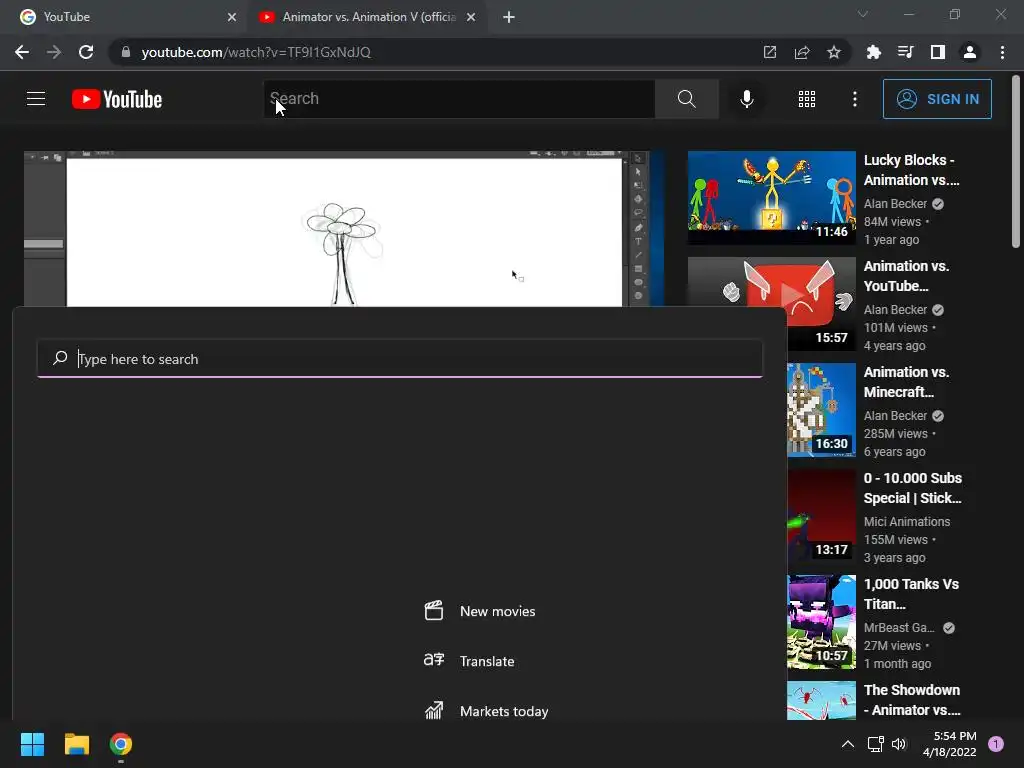Start voice search with the microphone icon
The height and width of the screenshot is (768, 1024).
746,99
